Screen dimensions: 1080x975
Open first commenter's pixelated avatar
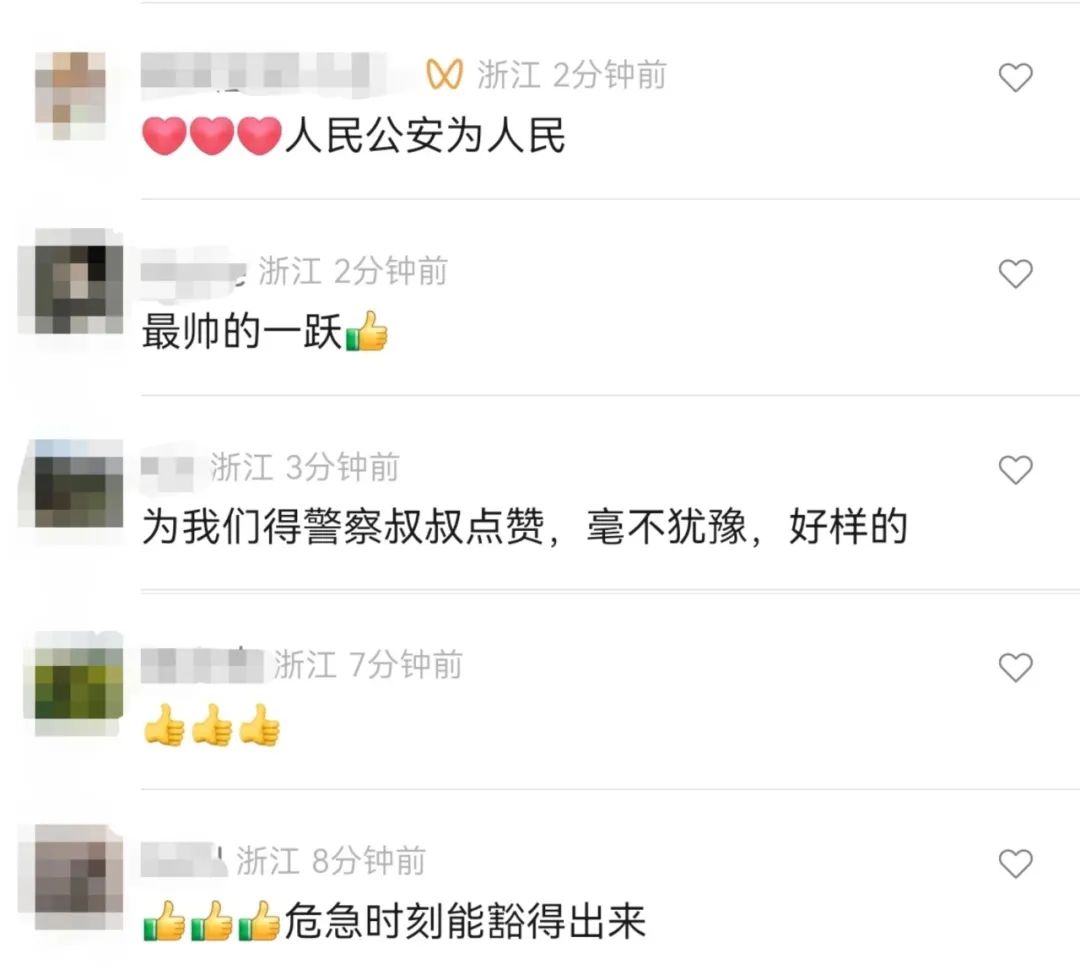(70, 96)
